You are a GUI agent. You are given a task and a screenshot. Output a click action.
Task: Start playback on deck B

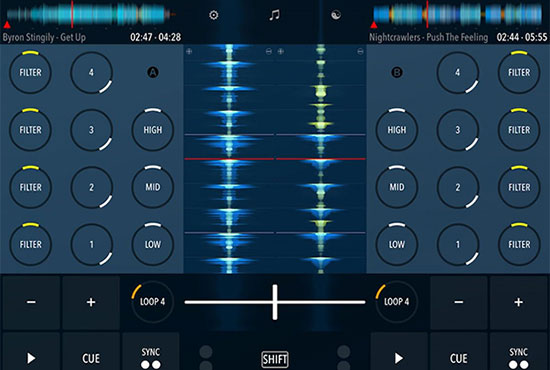(x=399, y=352)
